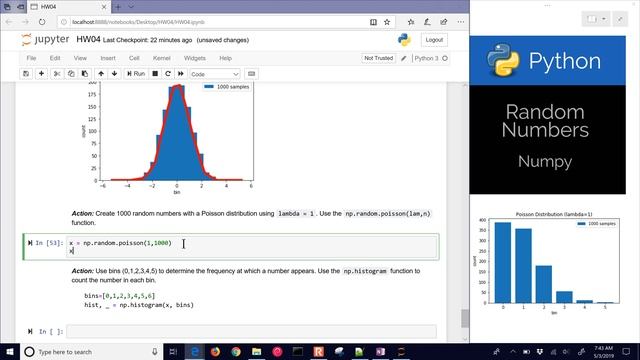Click the taskbar clock showing 7:43 AM
Viewport: 640px width, 360px height.
click(x=604, y=351)
